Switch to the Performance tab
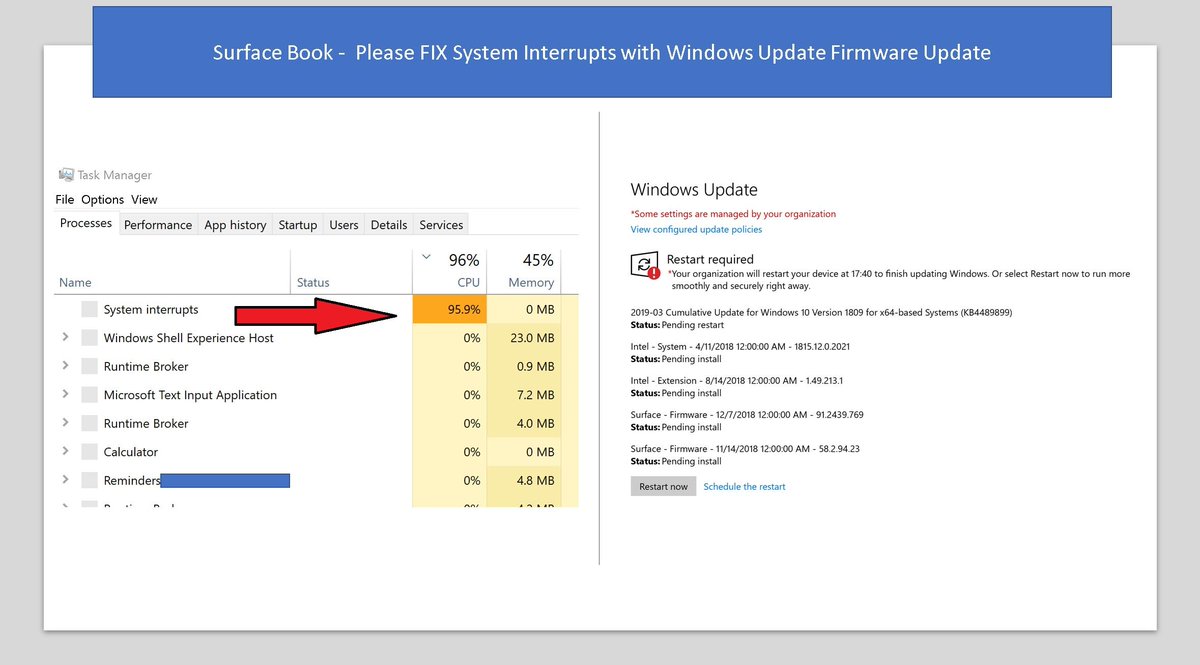Viewport: 1200px width, 665px height. (x=157, y=224)
